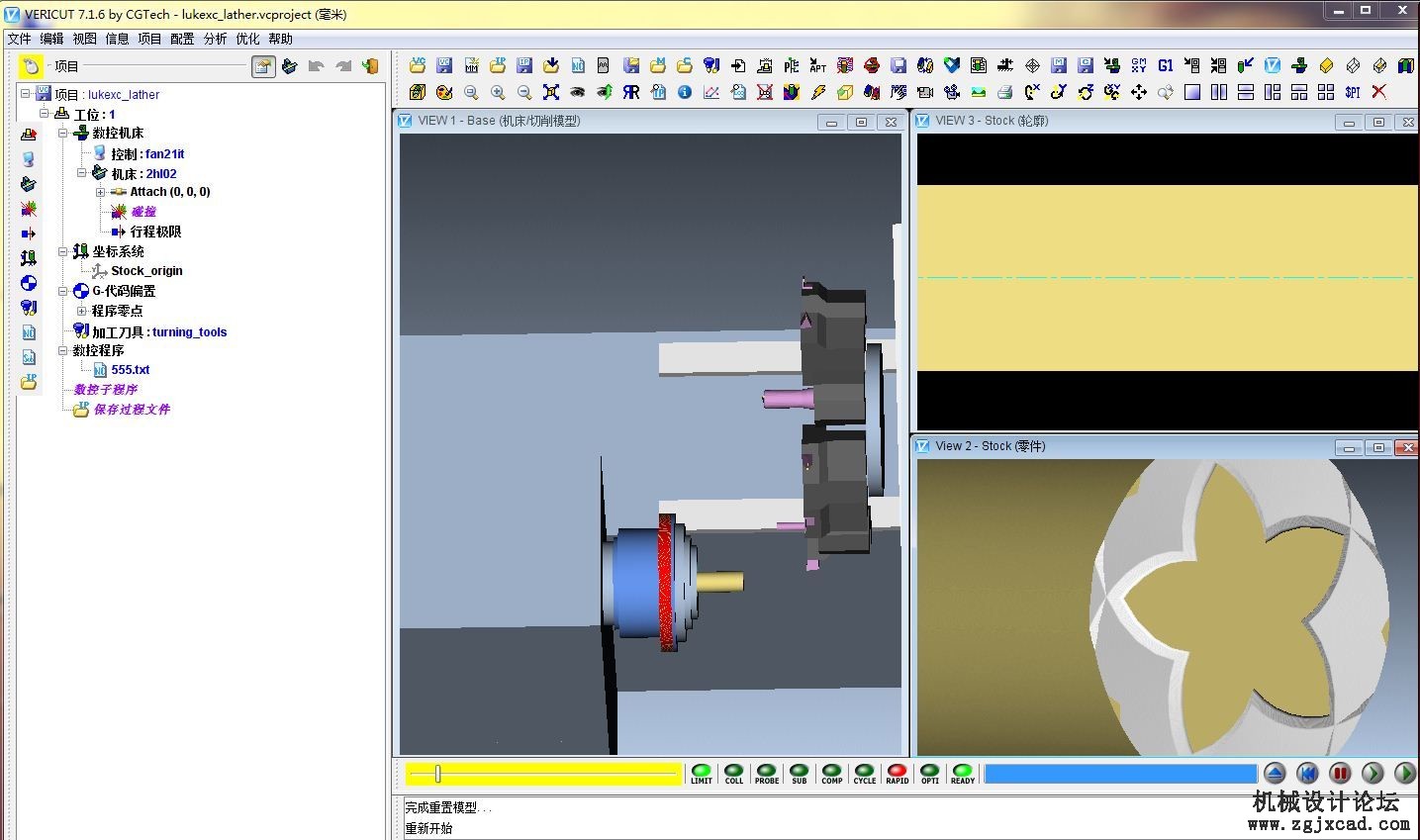Viewport: 1420px width, 840px height.
Task: Toggle the COLL status light
Action: (734, 774)
